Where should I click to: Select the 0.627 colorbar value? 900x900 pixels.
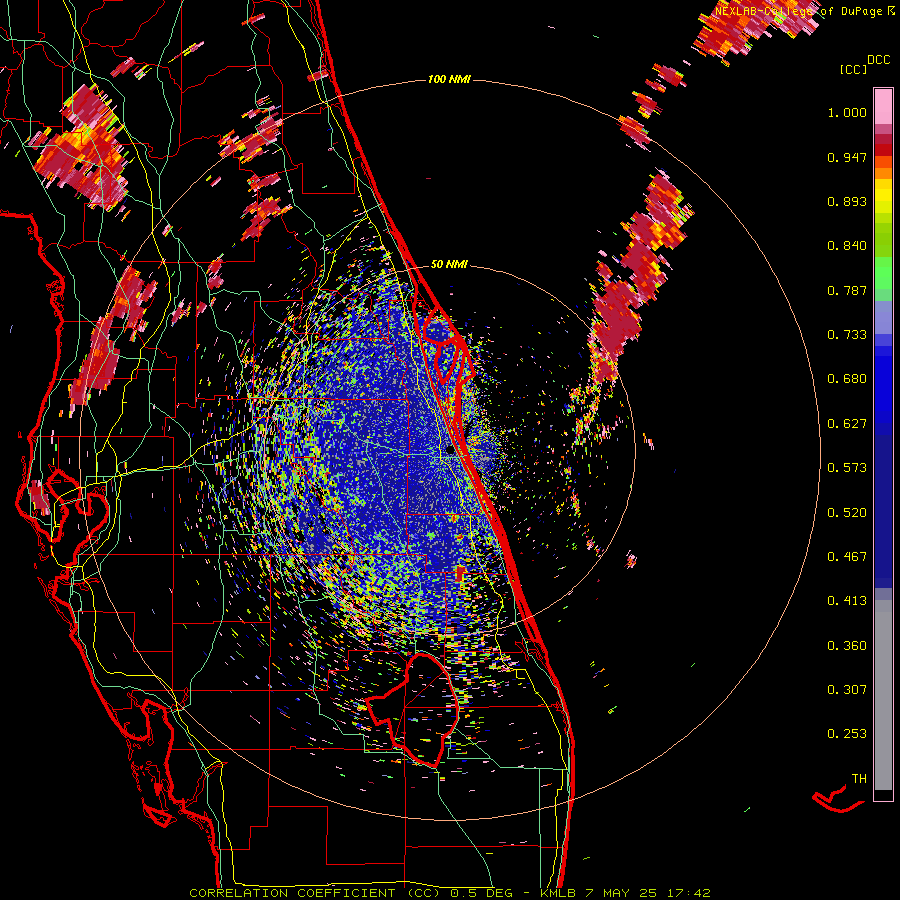847,424
